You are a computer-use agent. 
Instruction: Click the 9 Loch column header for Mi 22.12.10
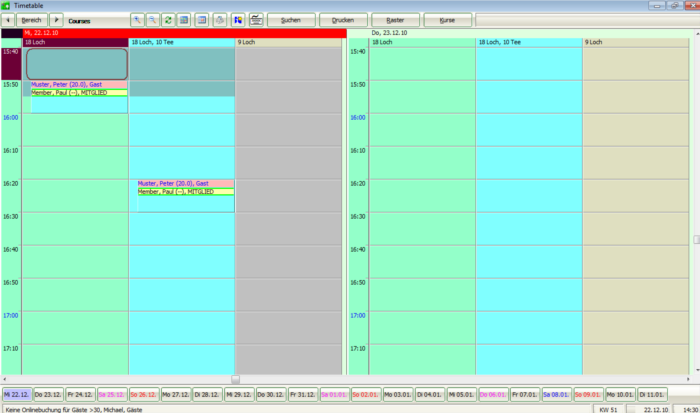290,43
